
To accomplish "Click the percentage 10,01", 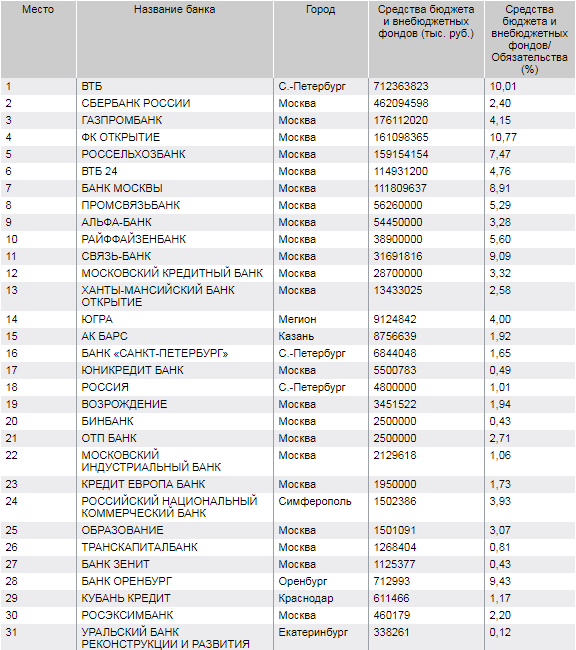I will (x=503, y=87).
